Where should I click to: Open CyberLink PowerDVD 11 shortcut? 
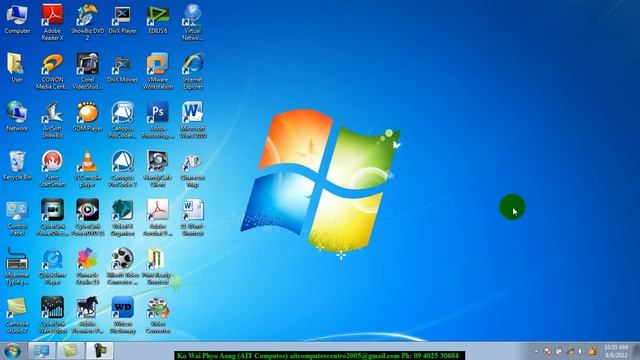click(87, 218)
